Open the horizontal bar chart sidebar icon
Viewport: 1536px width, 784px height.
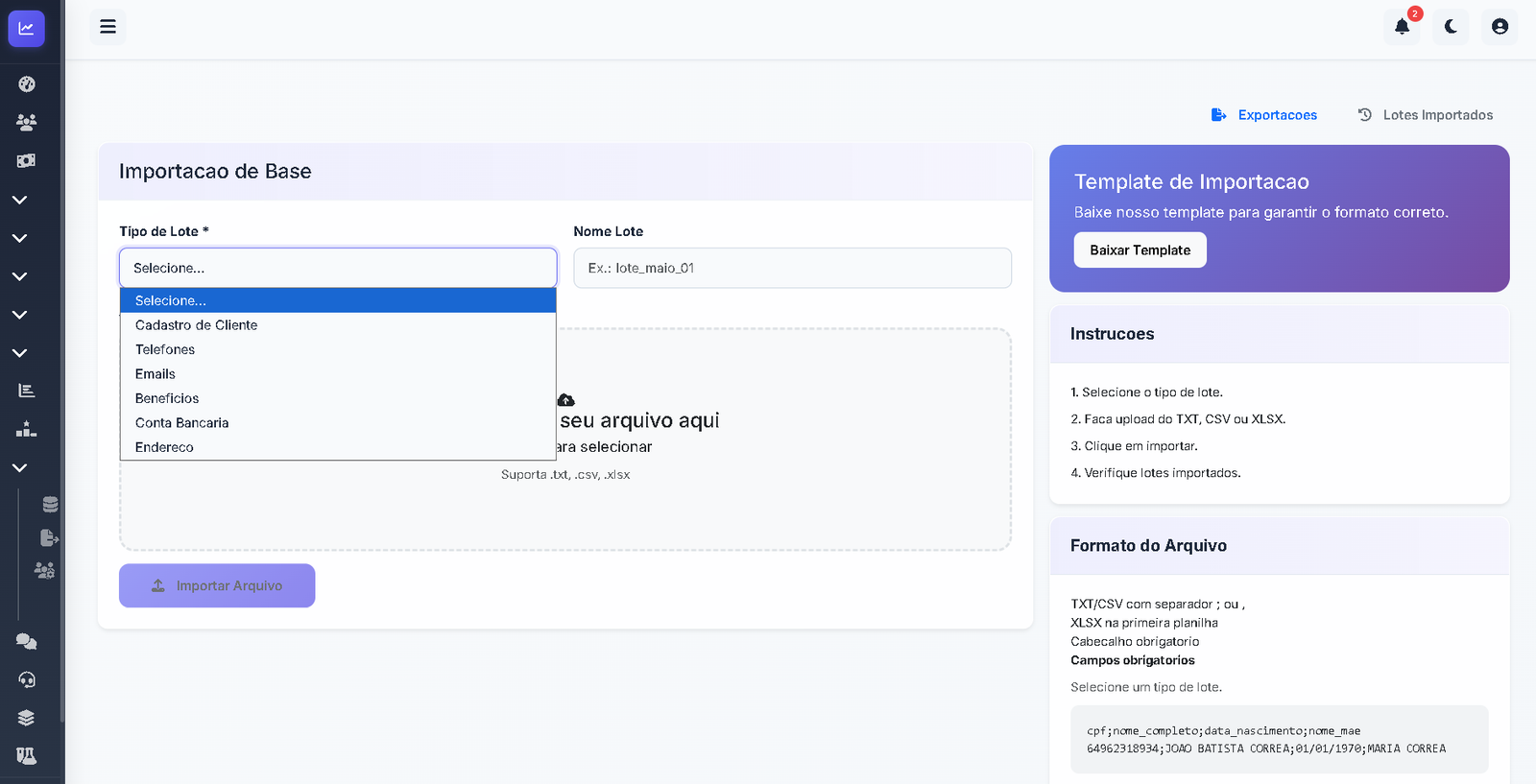coord(26,391)
